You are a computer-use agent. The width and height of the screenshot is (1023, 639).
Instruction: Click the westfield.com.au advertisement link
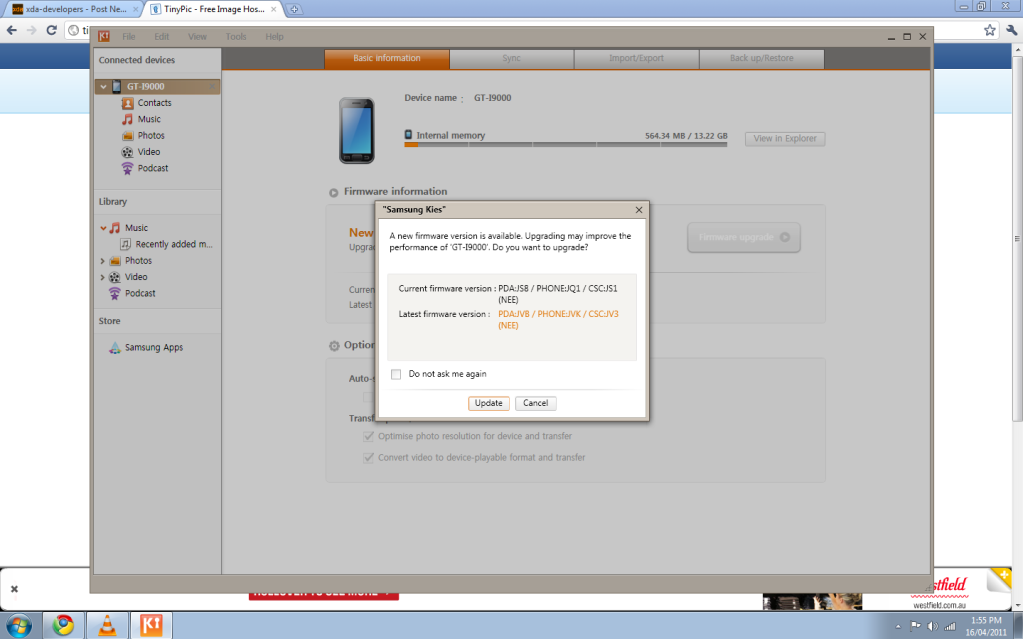(x=939, y=605)
